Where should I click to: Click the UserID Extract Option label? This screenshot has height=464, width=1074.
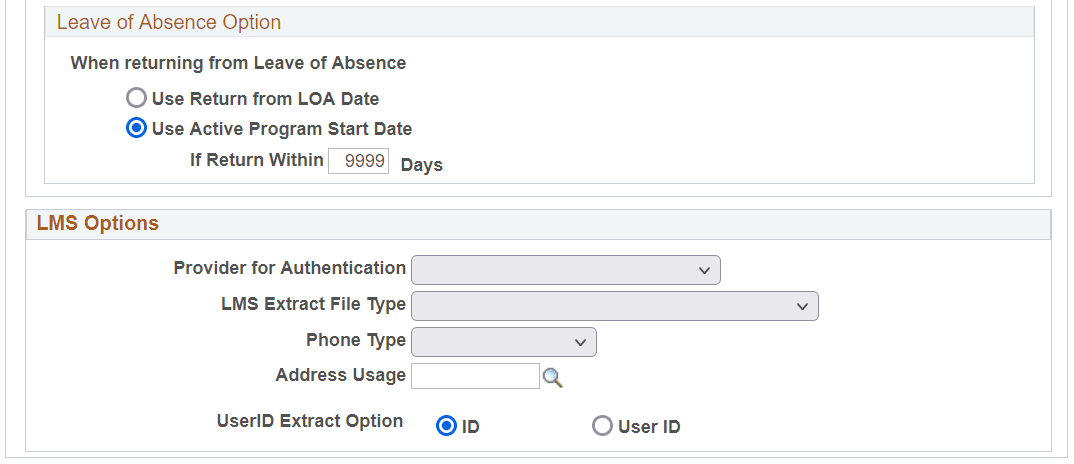(x=310, y=421)
